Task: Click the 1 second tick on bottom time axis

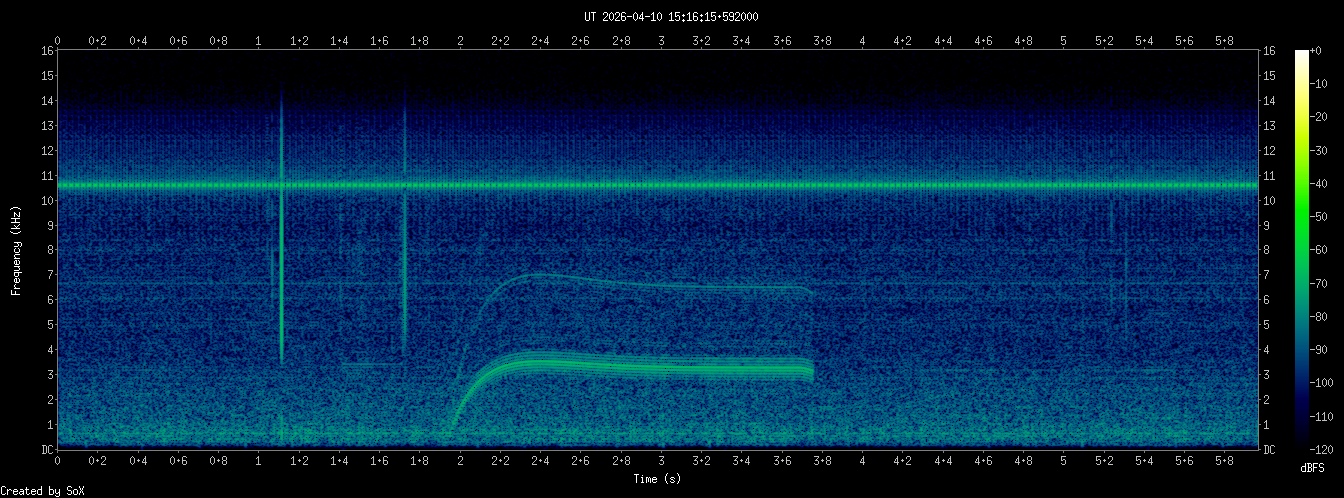Action: [x=259, y=461]
